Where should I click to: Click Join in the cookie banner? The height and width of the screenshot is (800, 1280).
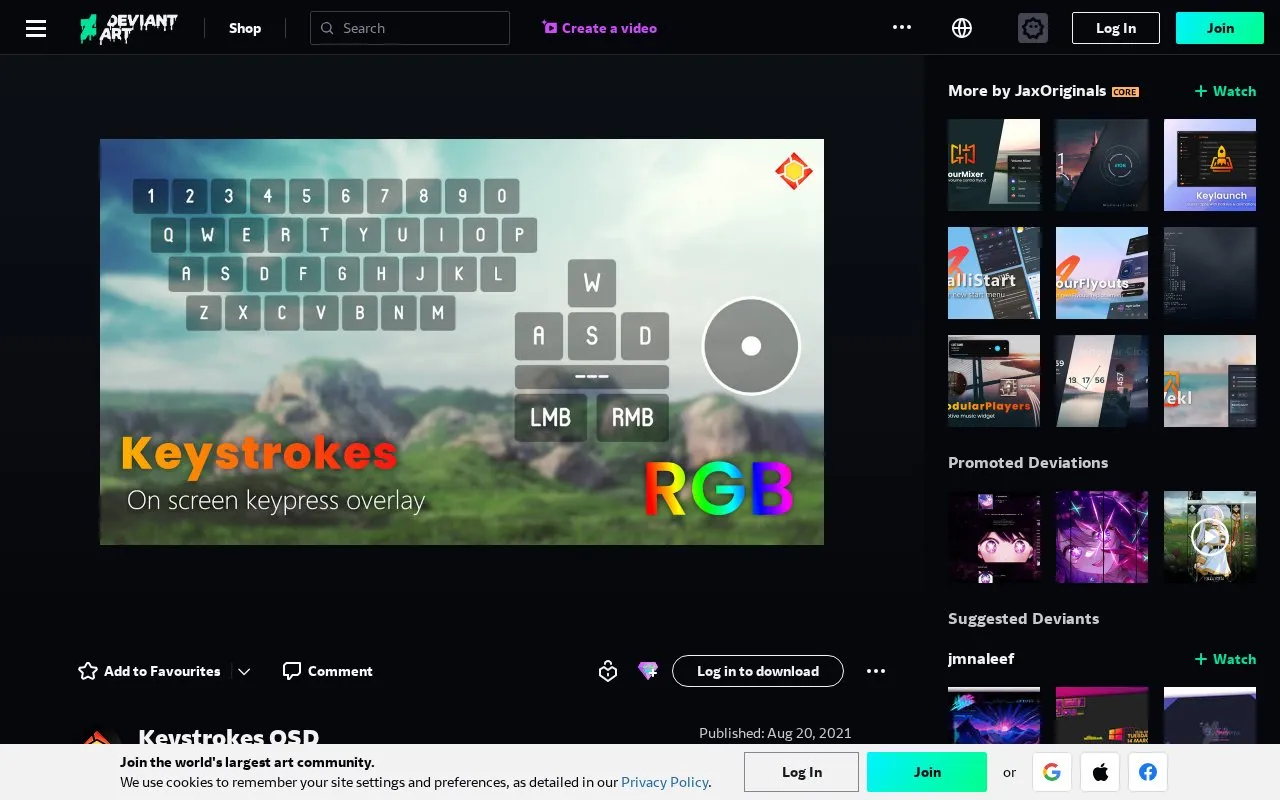click(x=927, y=772)
